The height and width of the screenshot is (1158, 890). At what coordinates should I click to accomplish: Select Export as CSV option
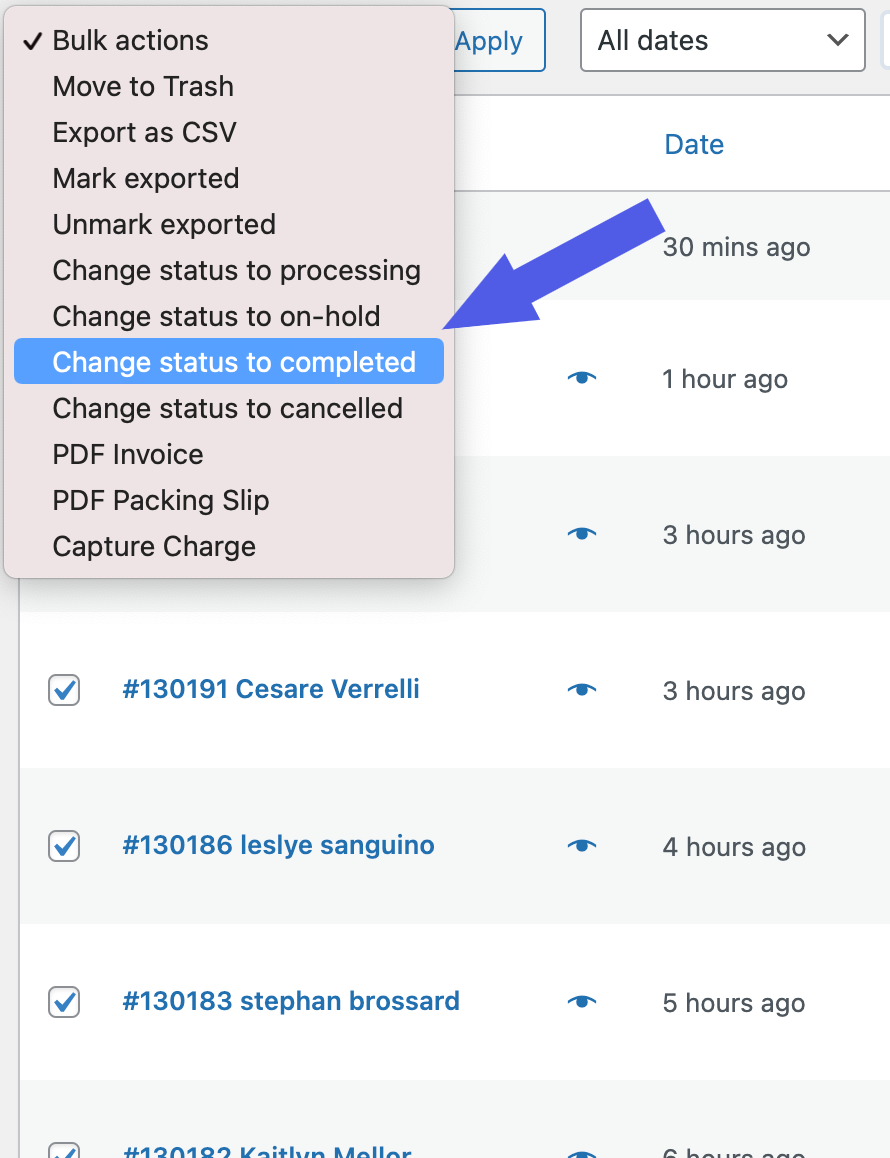pyautogui.click(x=144, y=132)
